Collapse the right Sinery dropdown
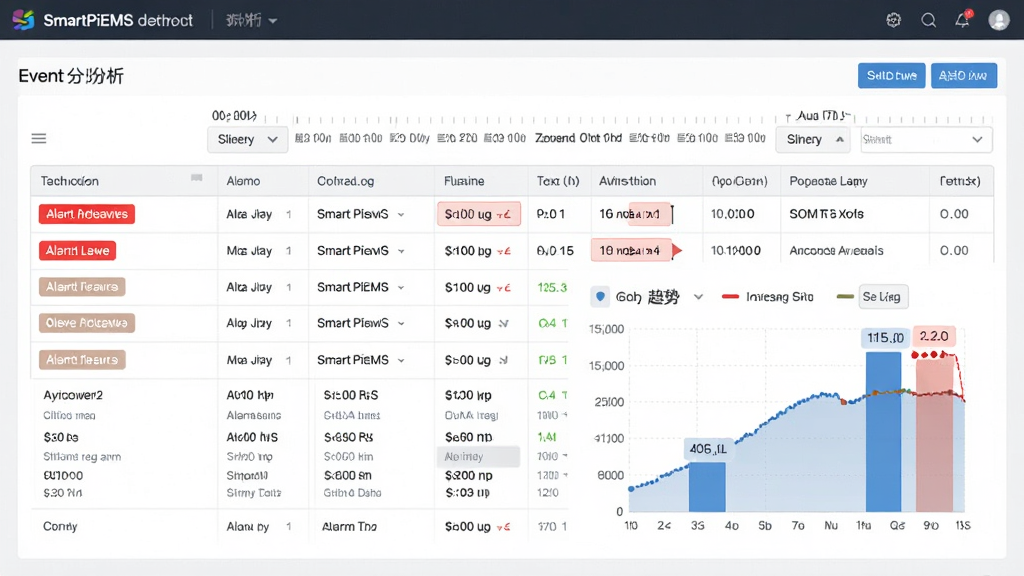The height and width of the screenshot is (576, 1024). point(813,140)
